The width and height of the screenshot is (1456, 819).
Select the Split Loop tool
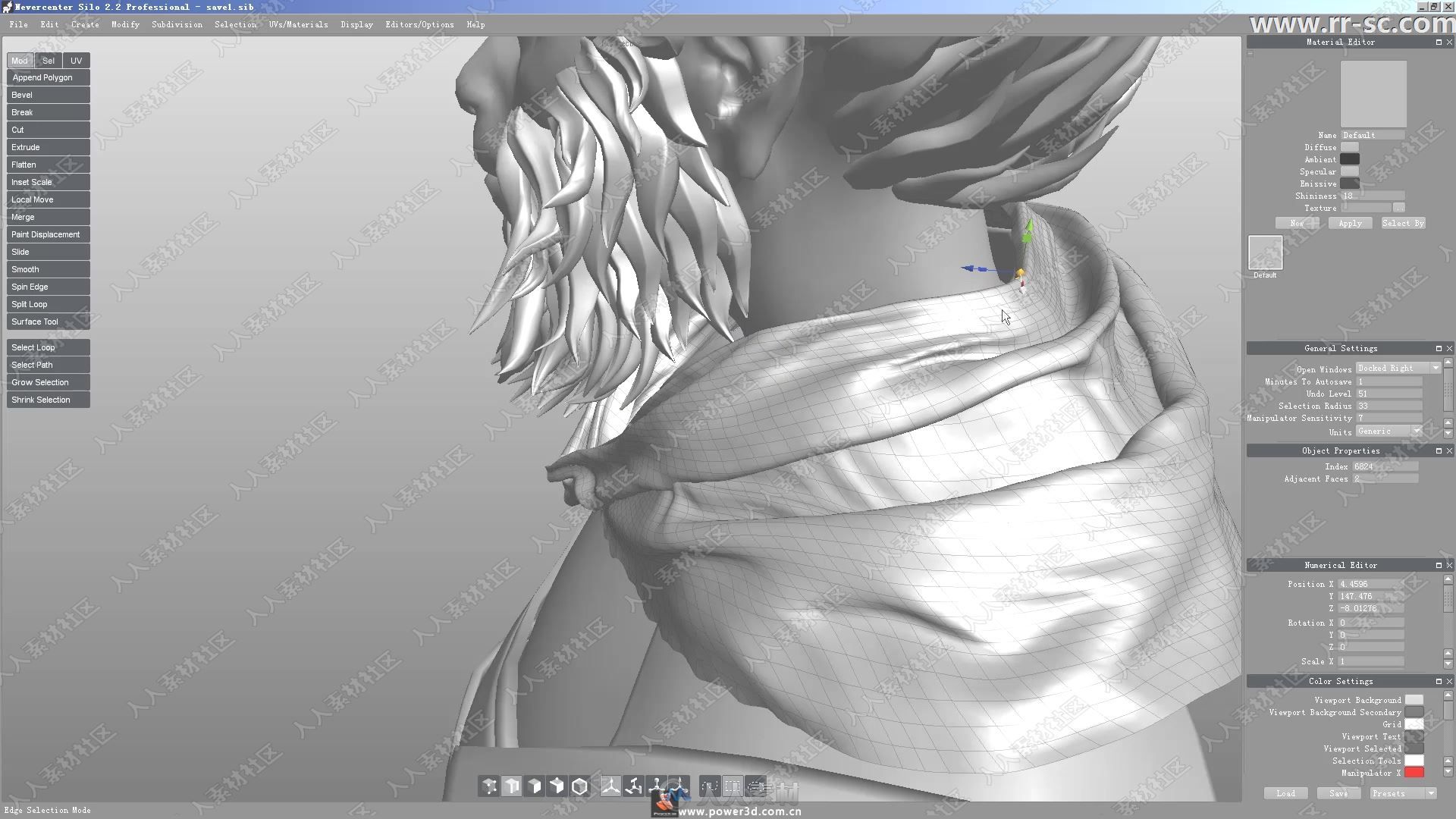click(x=29, y=304)
